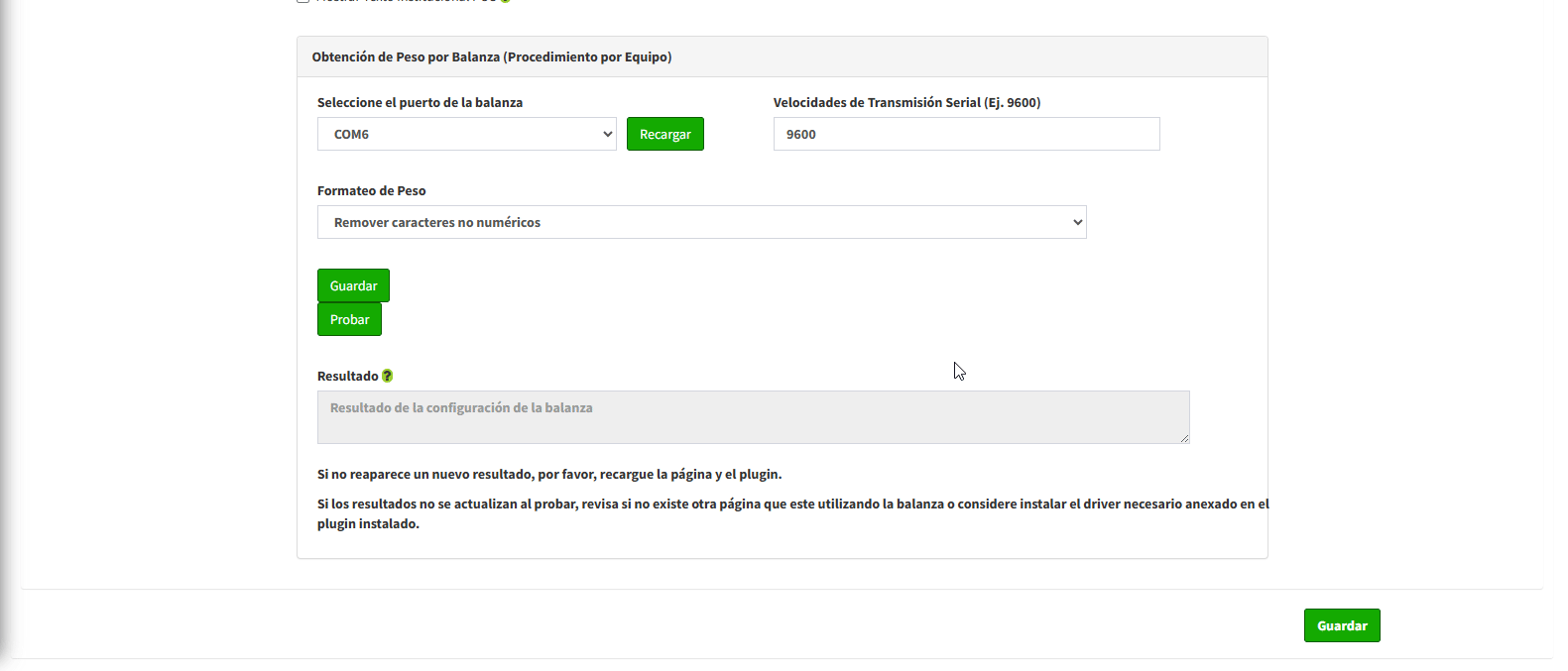Click the Guardar button above Probar
The image size is (1568, 671).
353,285
